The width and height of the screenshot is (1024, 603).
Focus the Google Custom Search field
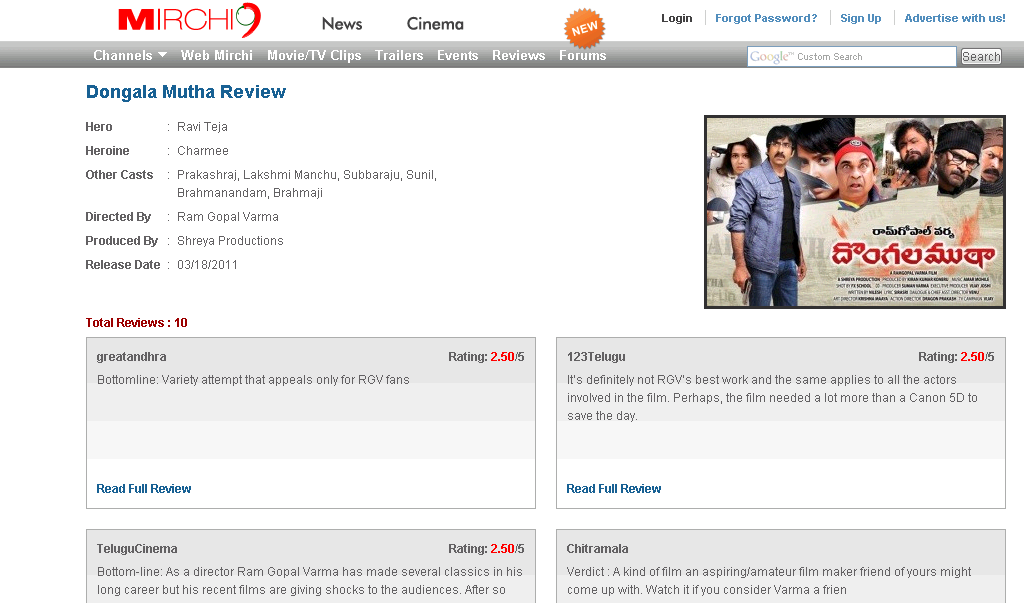(851, 57)
